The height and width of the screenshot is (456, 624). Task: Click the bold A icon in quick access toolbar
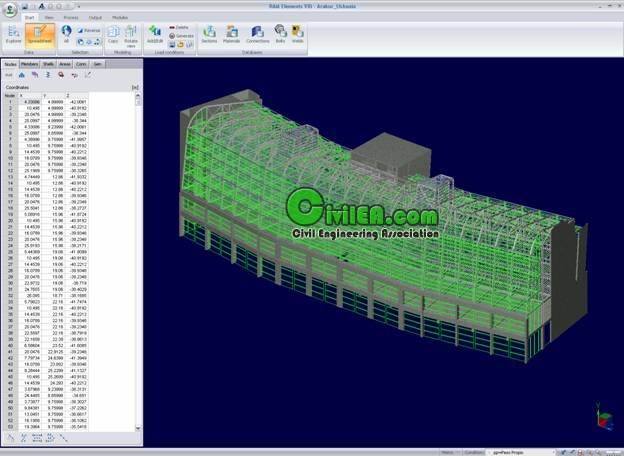(x=41, y=6)
